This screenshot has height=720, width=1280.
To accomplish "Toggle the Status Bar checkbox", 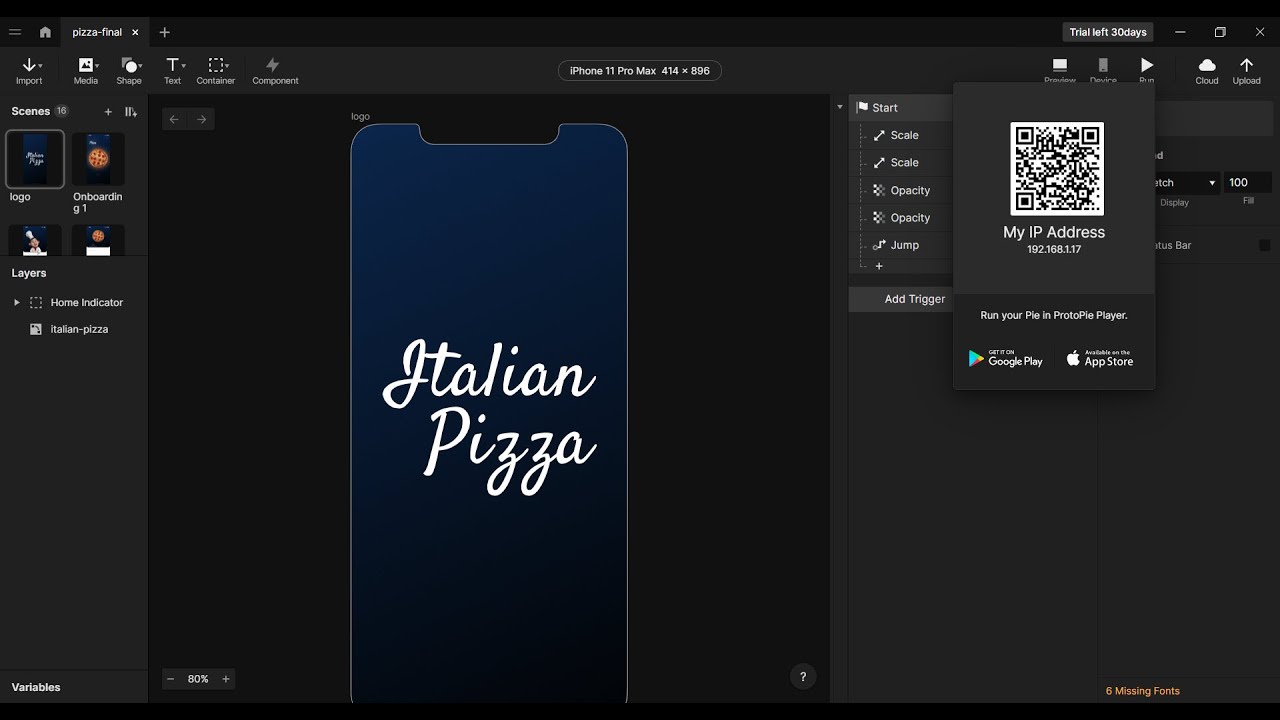I will (1264, 245).
